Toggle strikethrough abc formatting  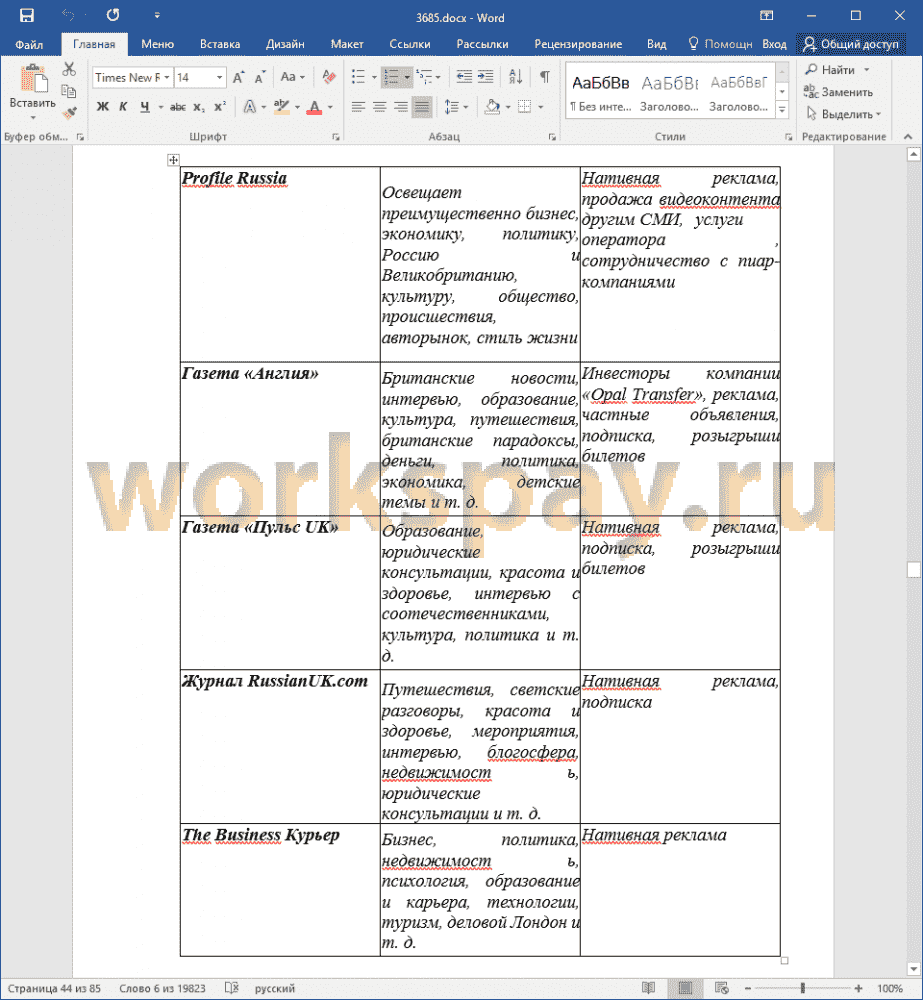[x=178, y=107]
